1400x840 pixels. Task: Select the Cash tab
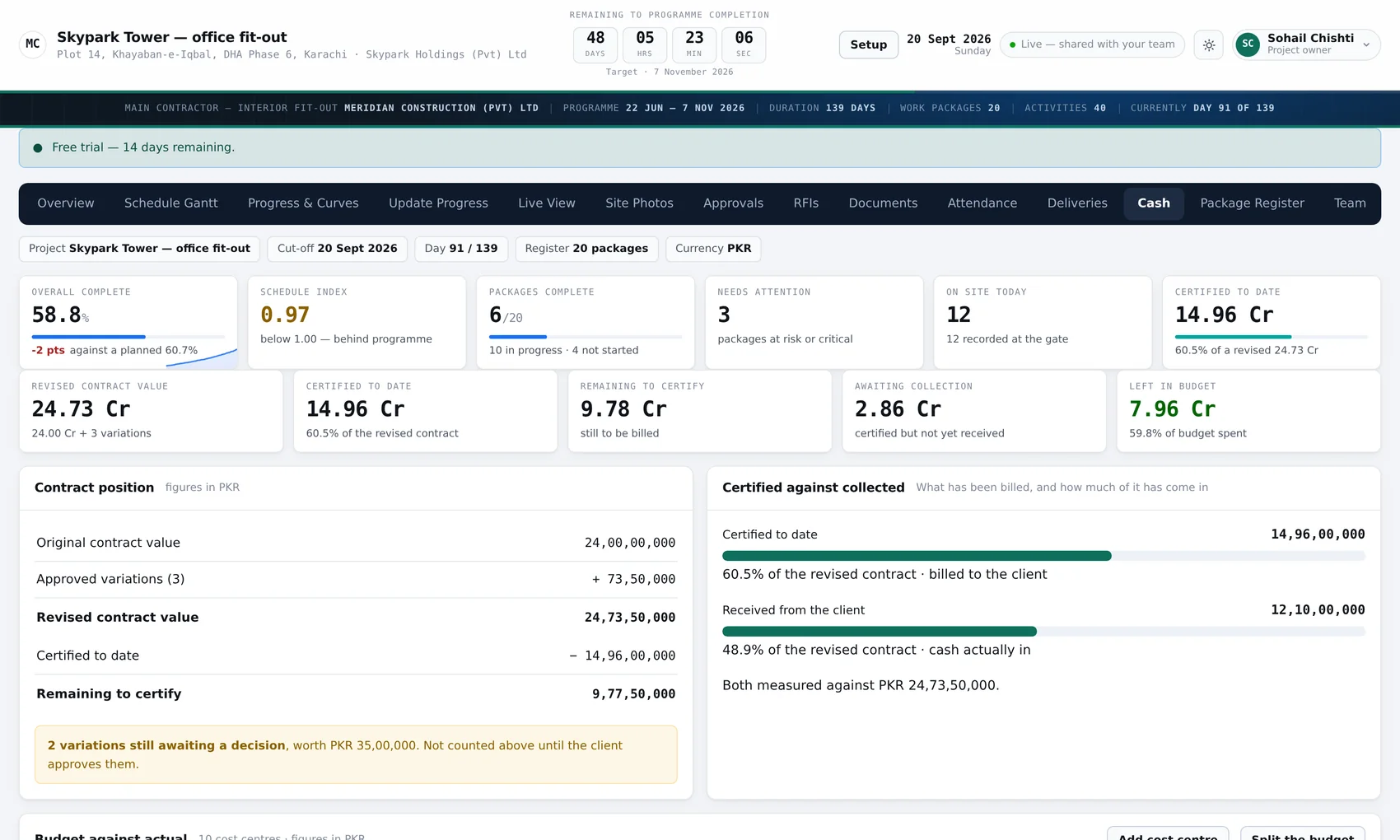click(1154, 203)
